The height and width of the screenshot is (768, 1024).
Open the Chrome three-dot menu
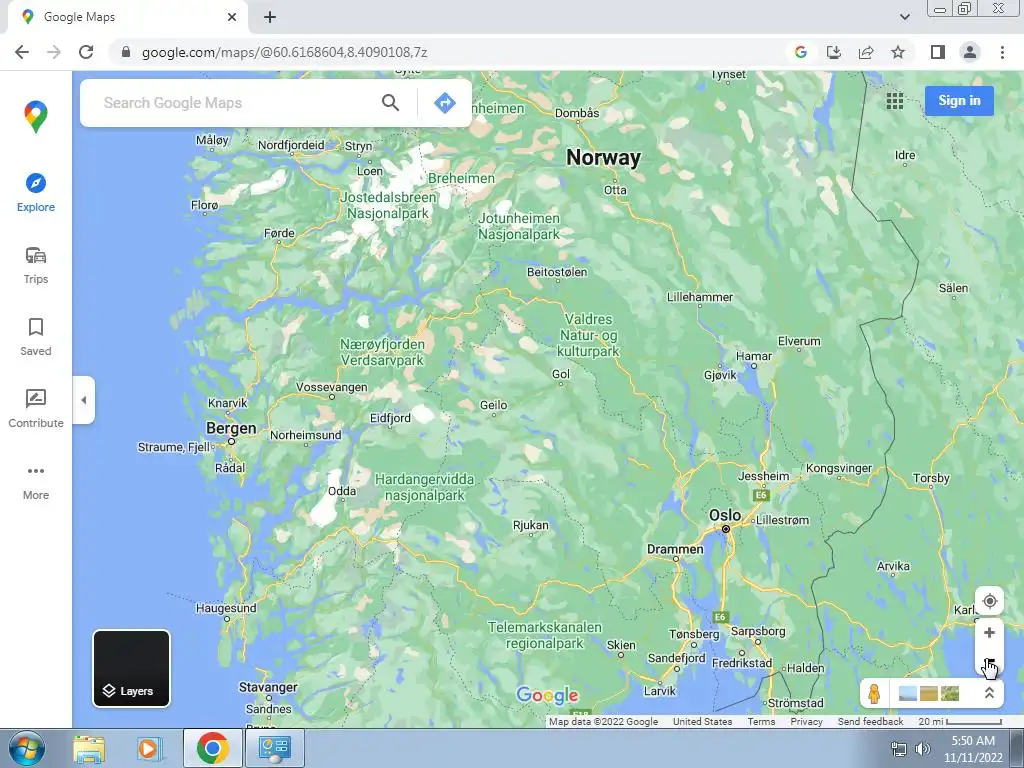point(1002,52)
